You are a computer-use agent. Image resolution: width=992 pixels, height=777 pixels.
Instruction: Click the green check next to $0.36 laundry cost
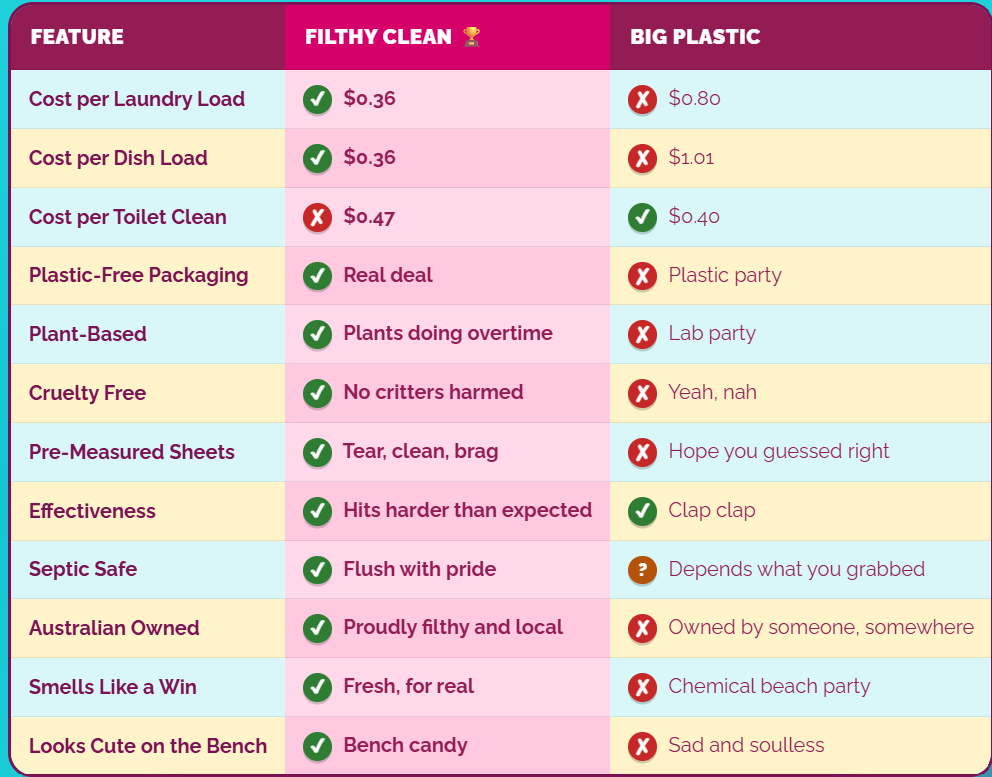318,99
